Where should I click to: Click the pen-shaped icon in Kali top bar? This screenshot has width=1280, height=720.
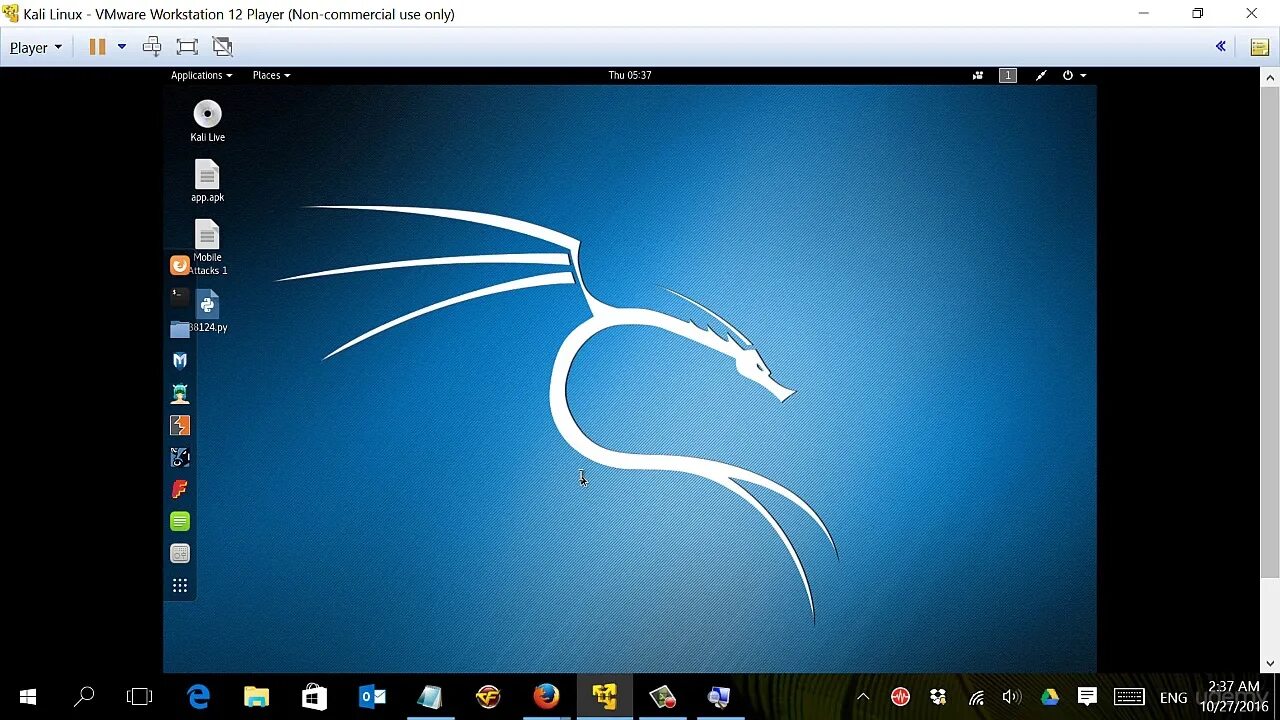click(x=1041, y=75)
